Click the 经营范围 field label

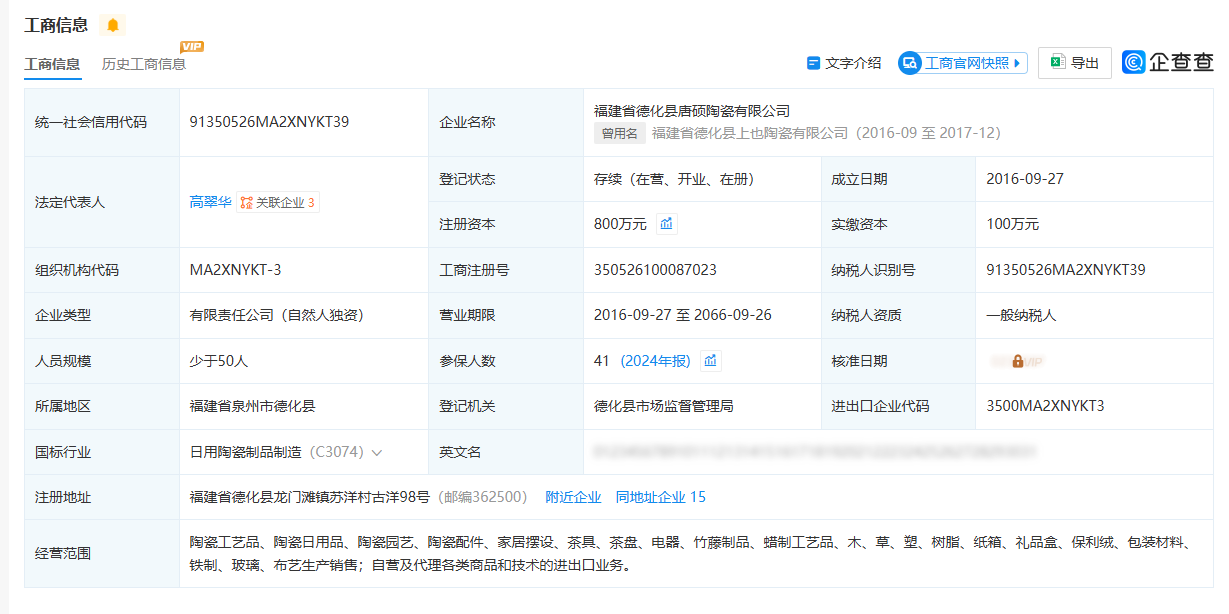click(63, 553)
